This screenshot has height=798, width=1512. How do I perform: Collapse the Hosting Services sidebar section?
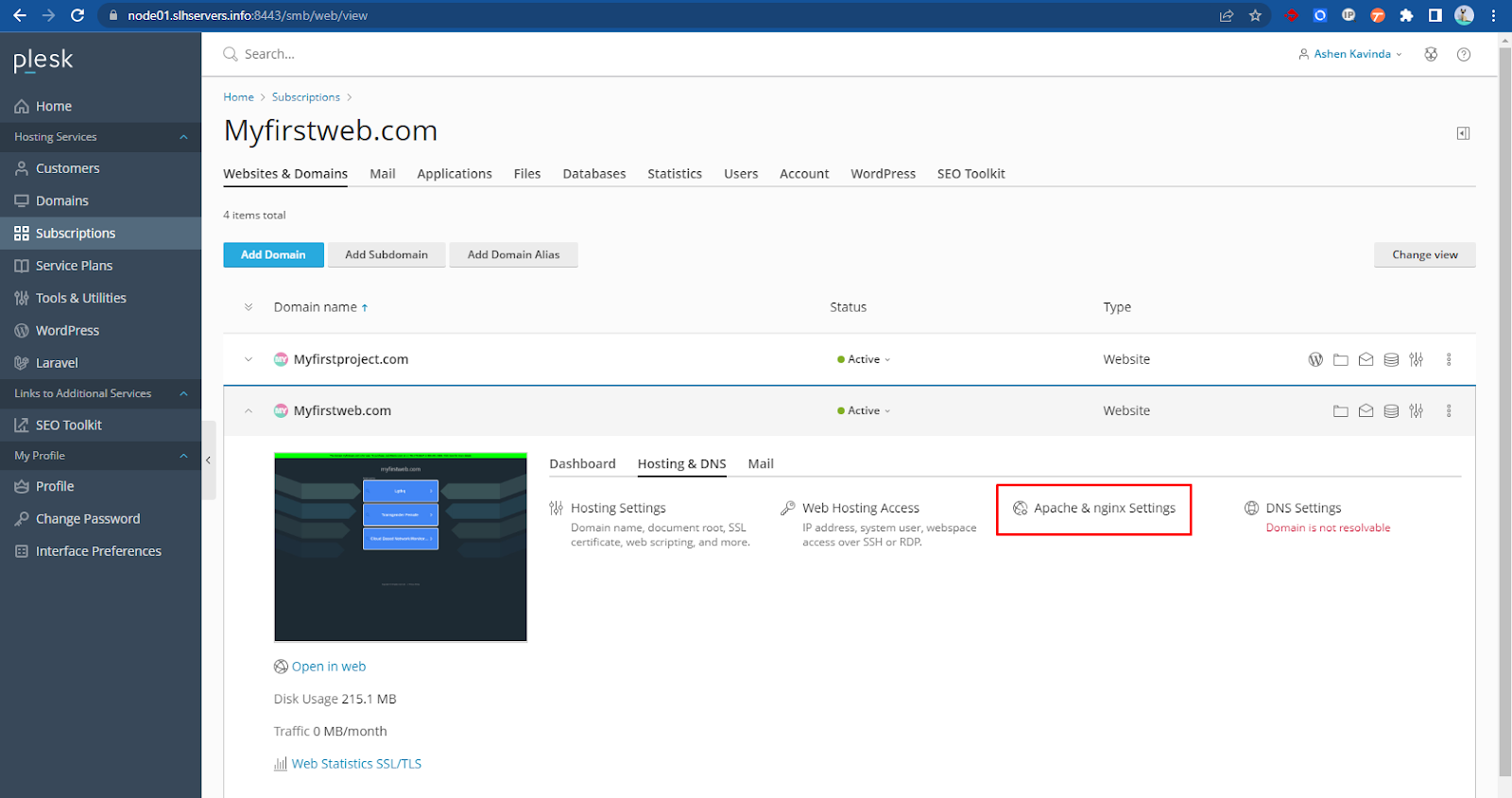(x=183, y=137)
